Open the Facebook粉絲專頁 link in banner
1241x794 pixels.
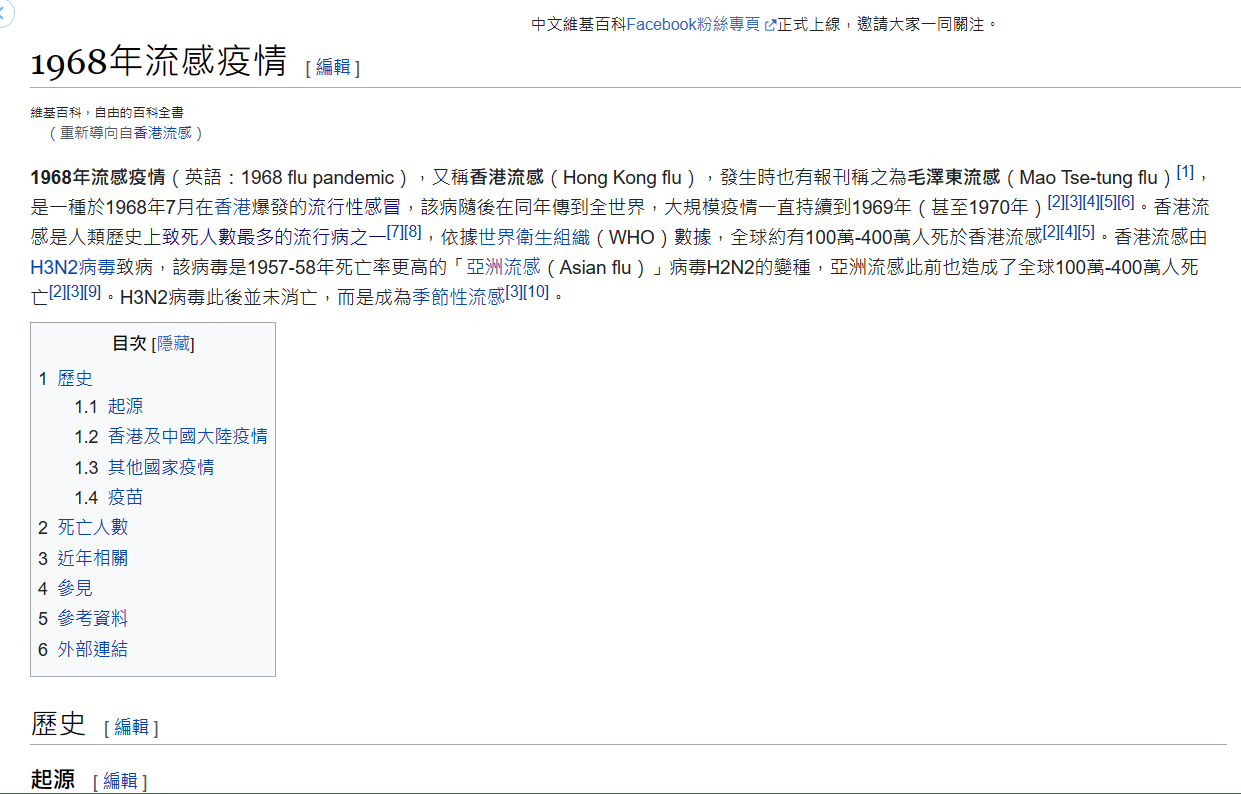pyautogui.click(x=693, y=24)
